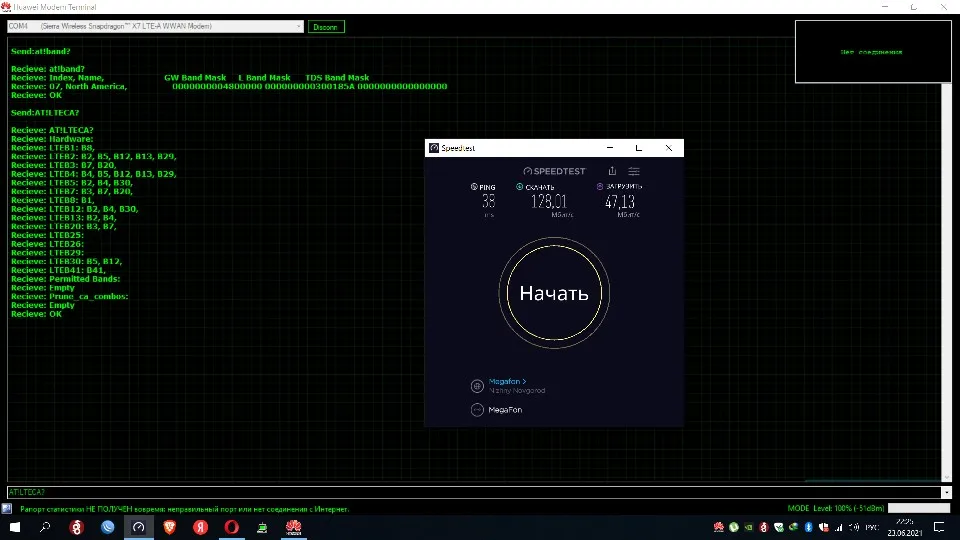
Task: Click the Huawei tray icon
Action: (x=719, y=527)
